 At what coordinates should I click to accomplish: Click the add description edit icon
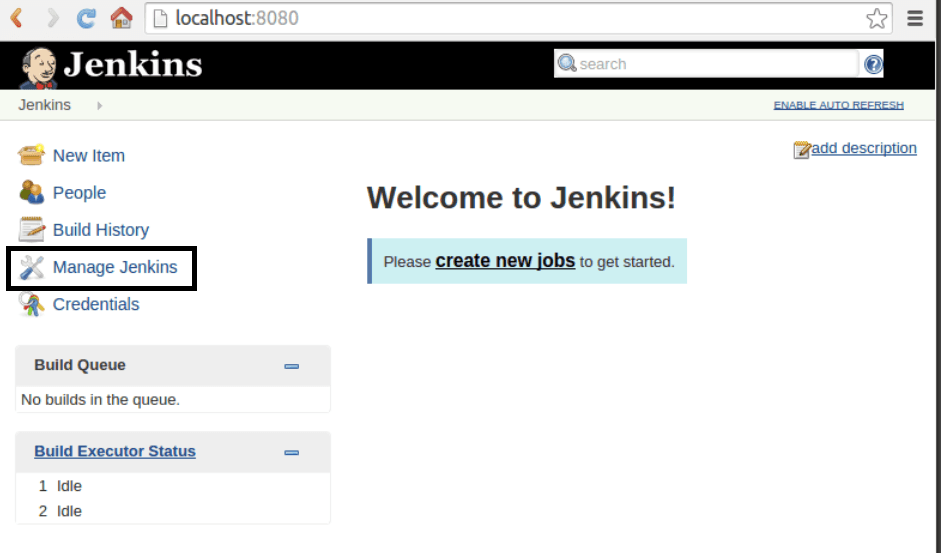802,149
